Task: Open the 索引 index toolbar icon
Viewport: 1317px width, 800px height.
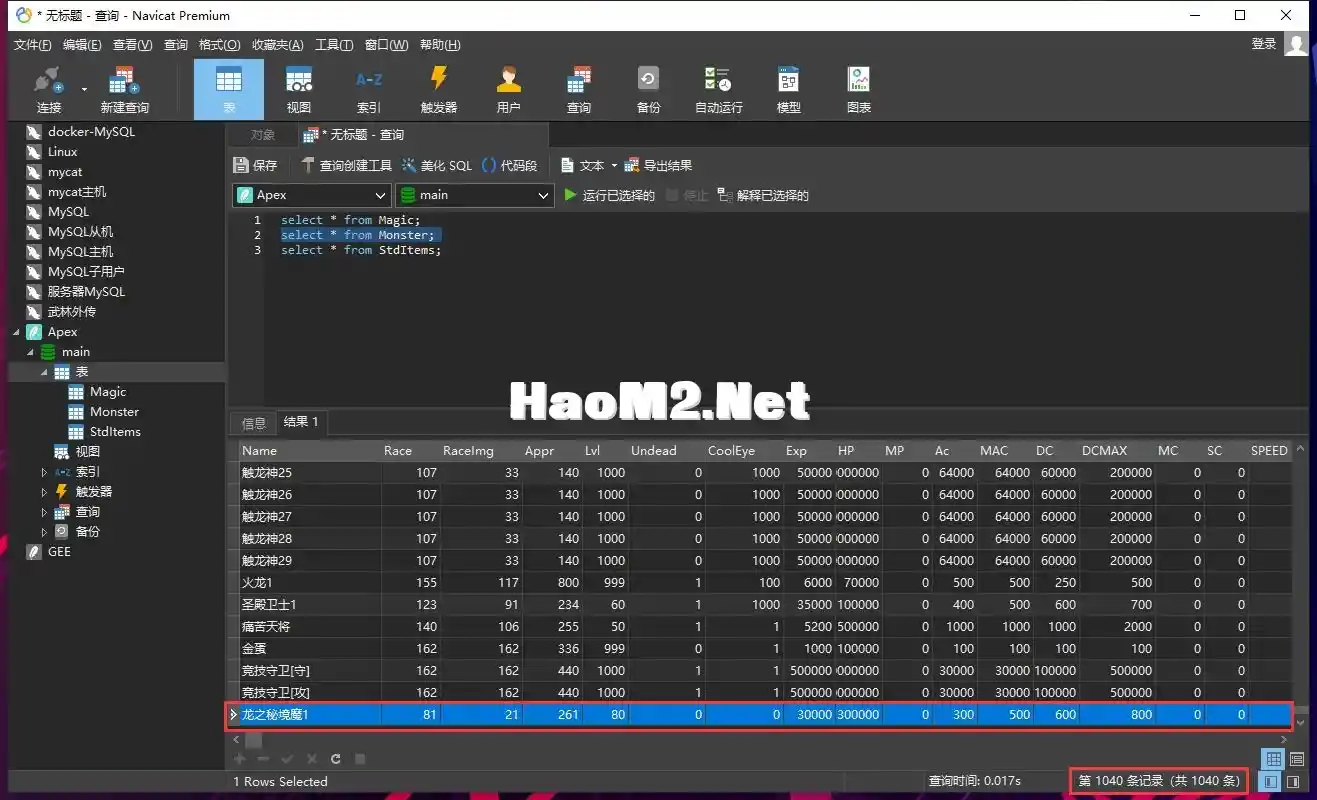Action: [368, 90]
